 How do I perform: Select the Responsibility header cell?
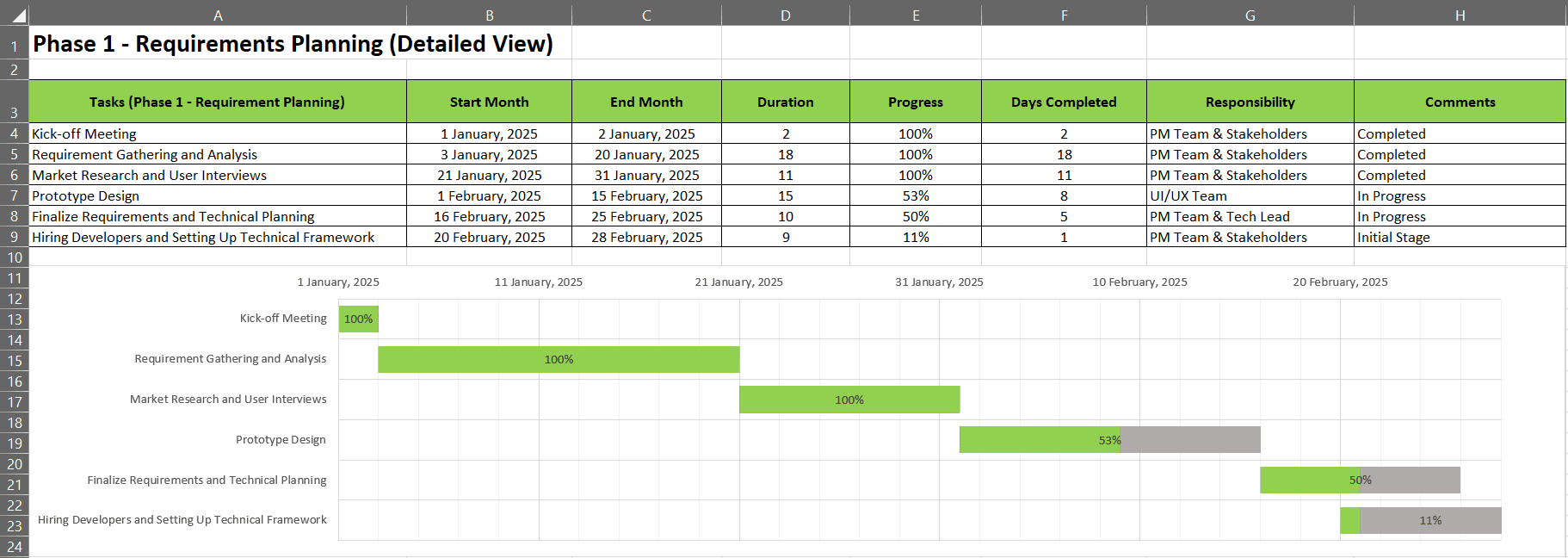click(1250, 102)
